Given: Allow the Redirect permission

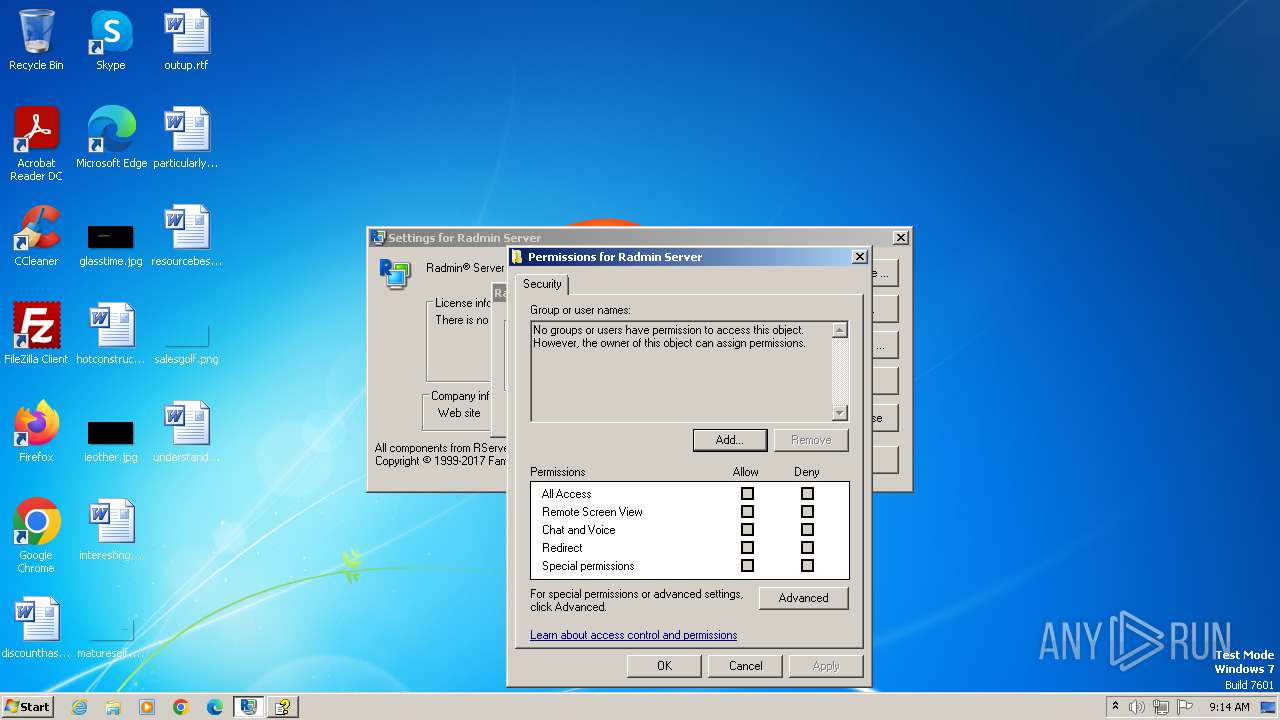Looking at the screenshot, I should point(747,548).
